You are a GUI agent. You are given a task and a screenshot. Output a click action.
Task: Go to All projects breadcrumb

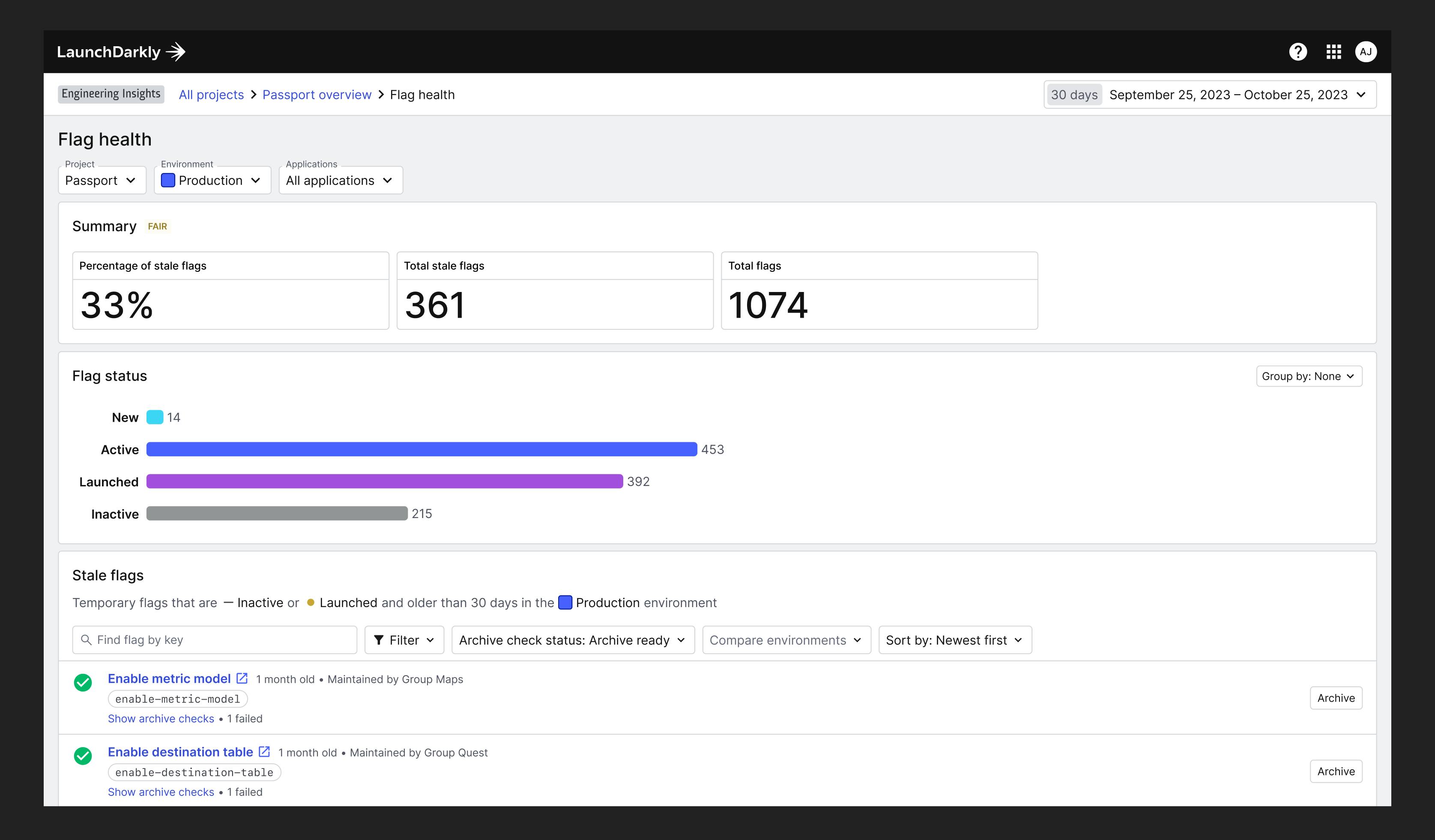click(211, 95)
